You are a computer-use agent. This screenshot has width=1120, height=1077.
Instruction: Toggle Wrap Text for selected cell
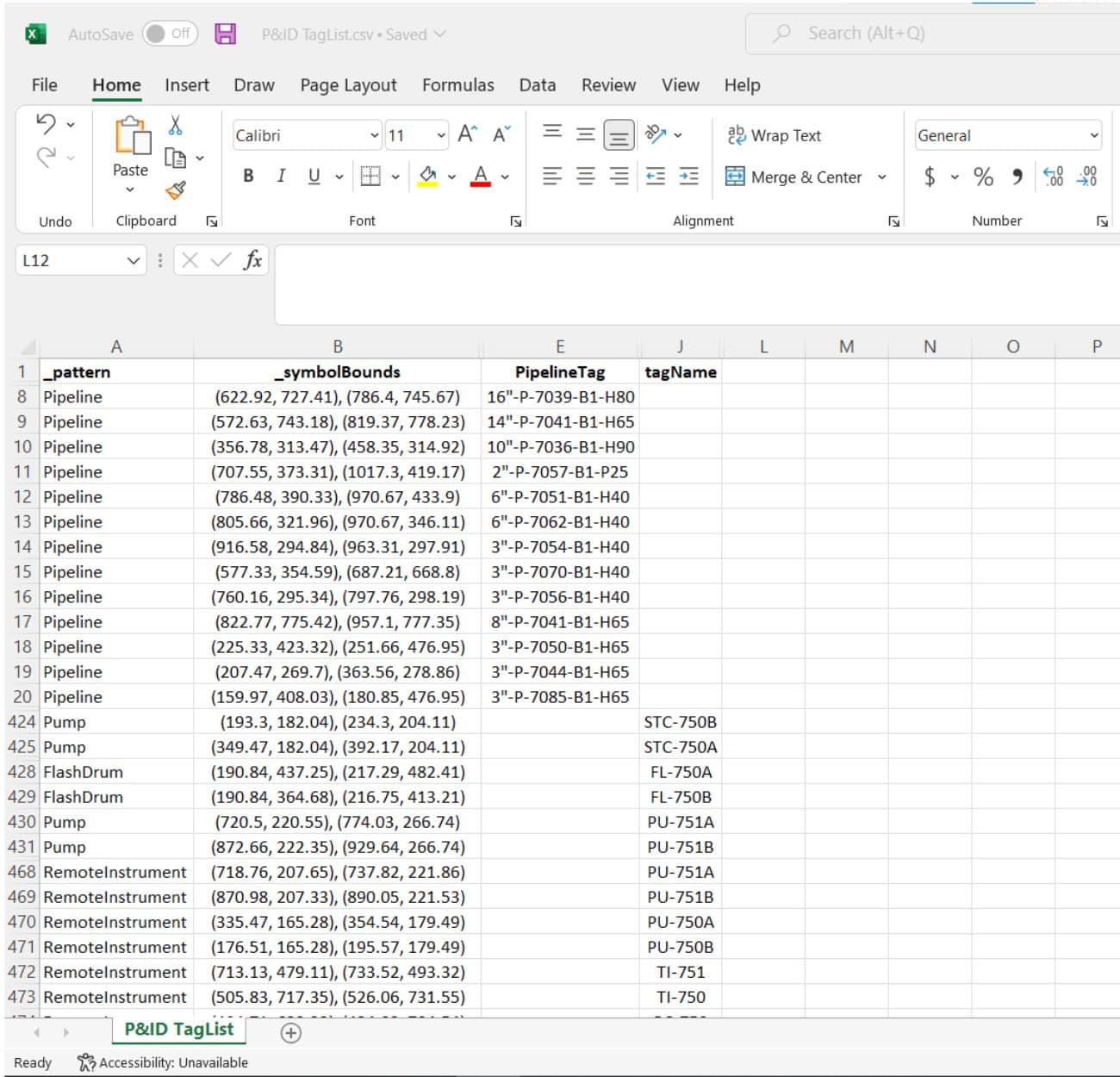click(x=774, y=135)
